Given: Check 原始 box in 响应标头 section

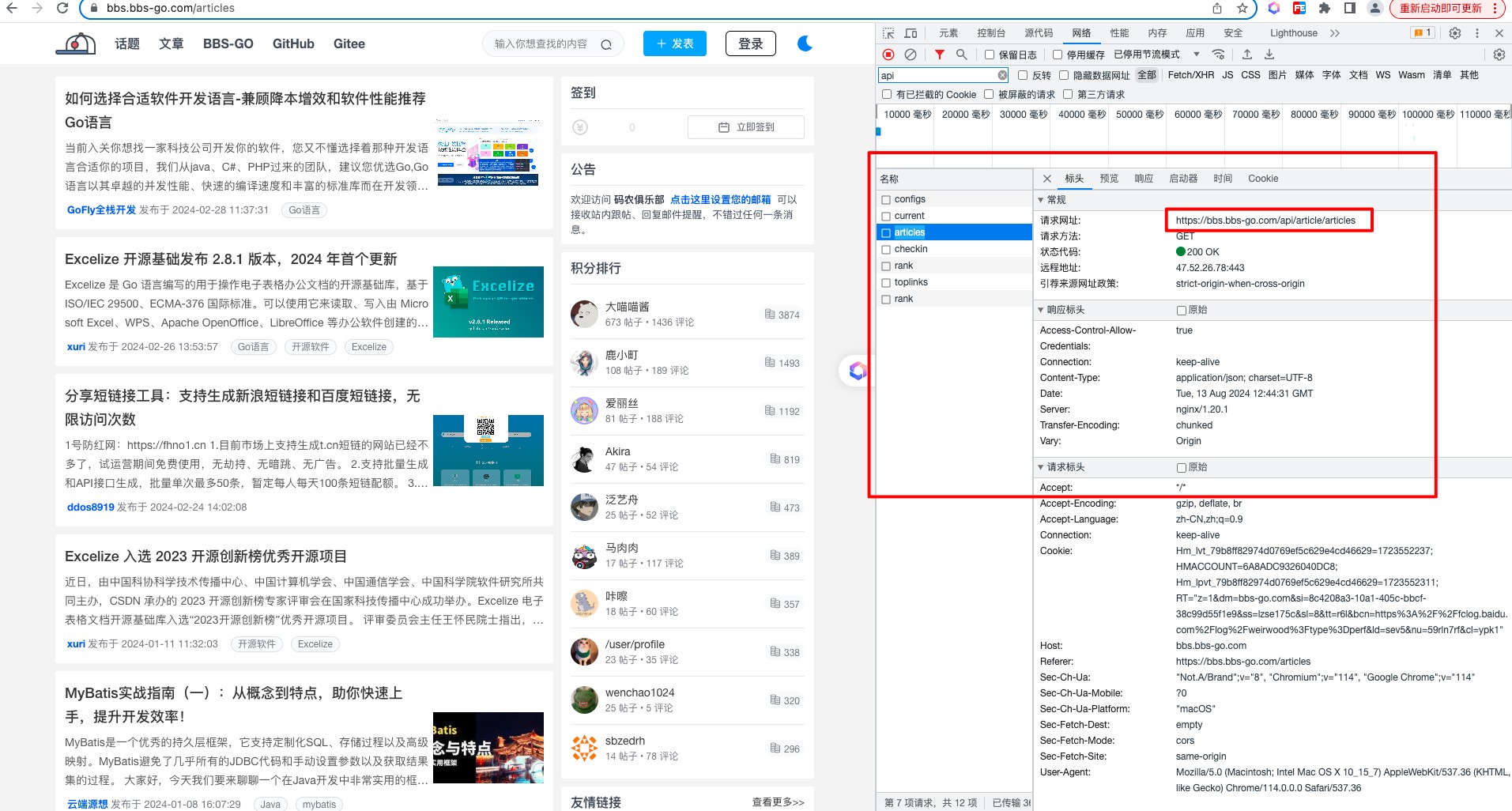Looking at the screenshot, I should (1182, 311).
